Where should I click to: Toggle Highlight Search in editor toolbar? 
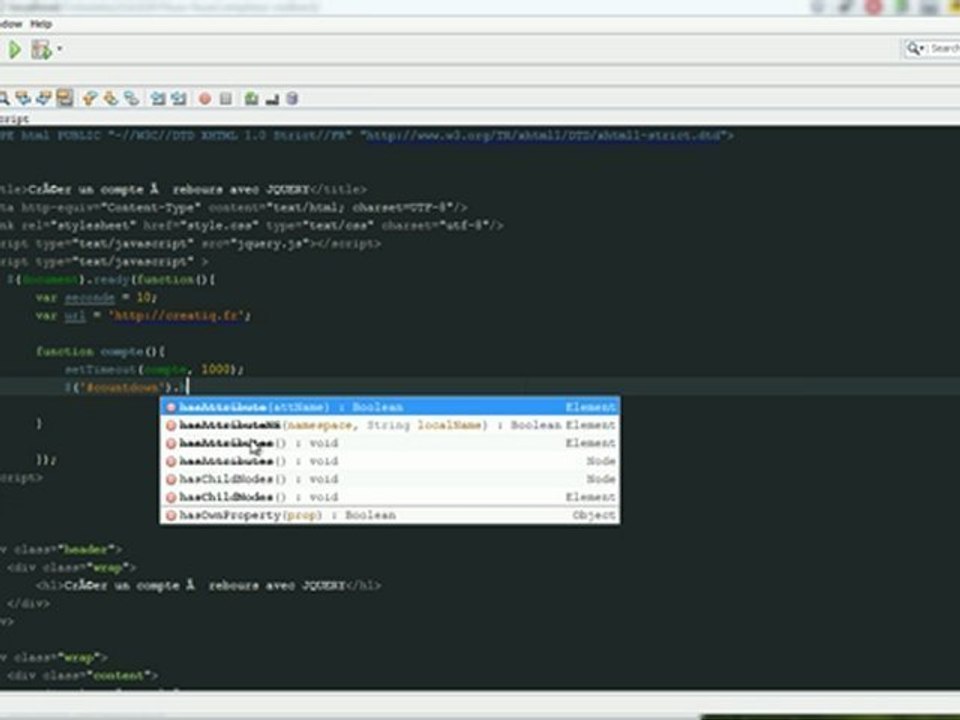[64, 98]
